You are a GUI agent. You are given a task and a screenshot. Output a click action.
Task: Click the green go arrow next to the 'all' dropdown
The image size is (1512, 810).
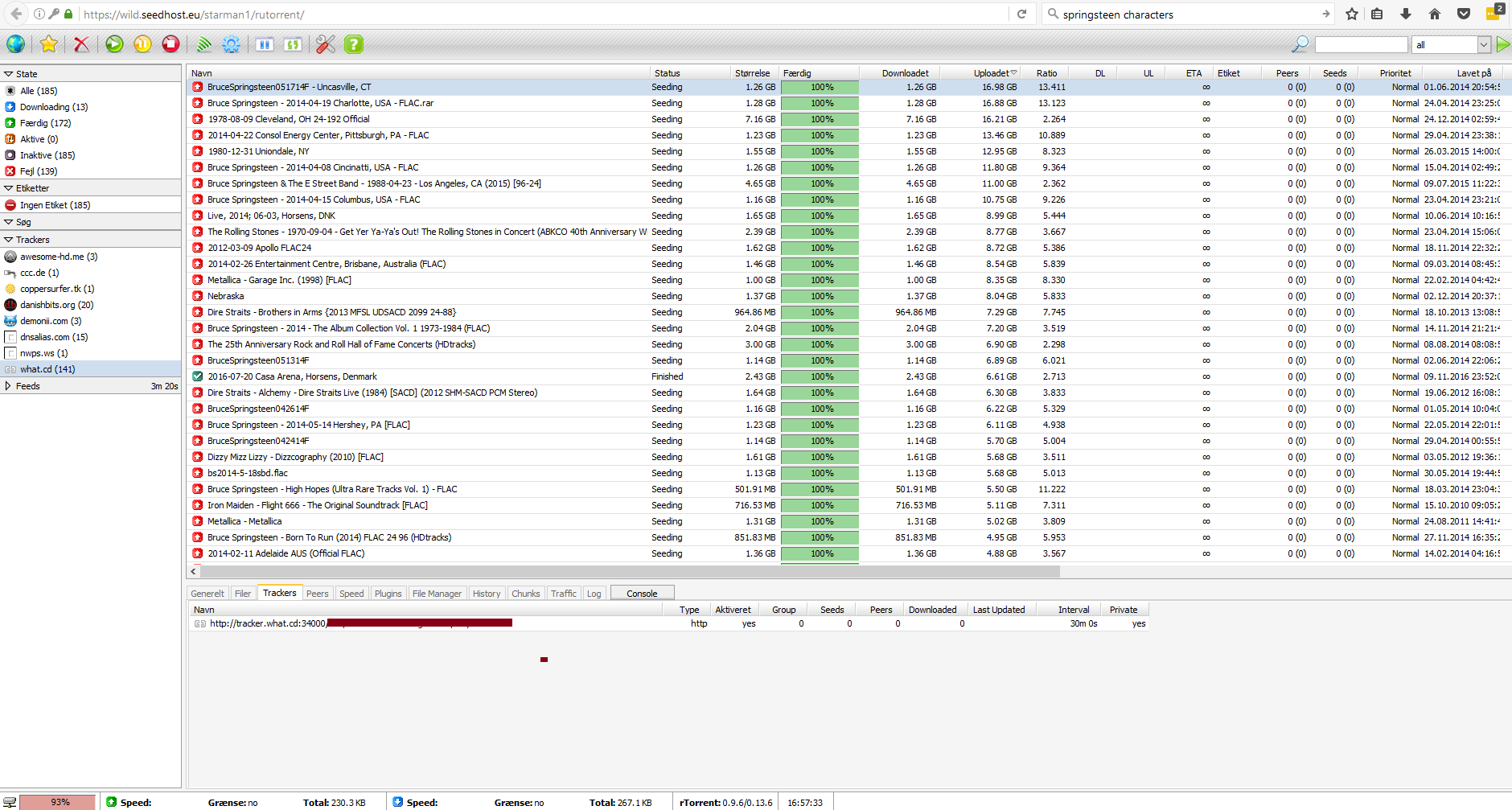click(1502, 45)
